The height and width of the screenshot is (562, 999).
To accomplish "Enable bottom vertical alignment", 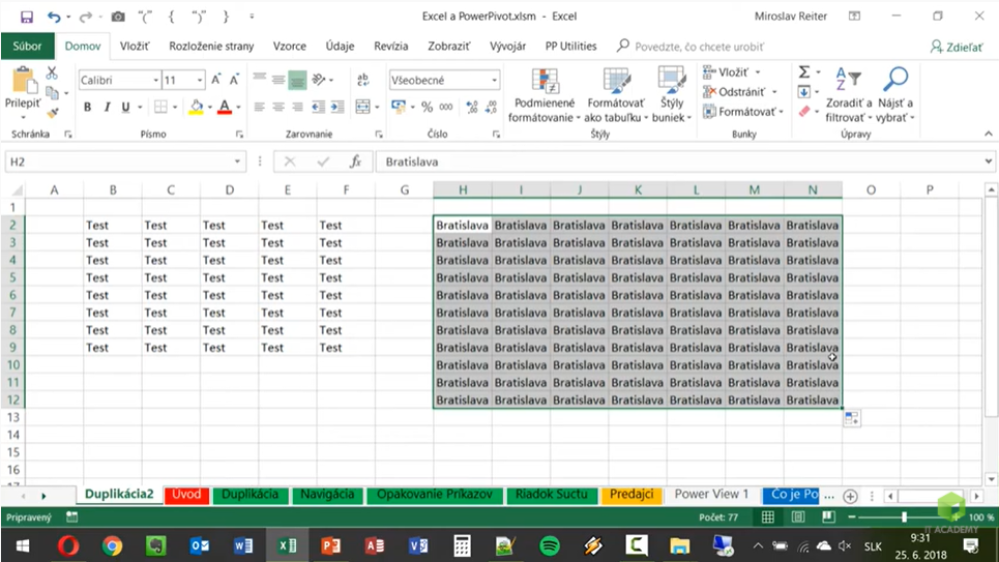I will tap(297, 80).
